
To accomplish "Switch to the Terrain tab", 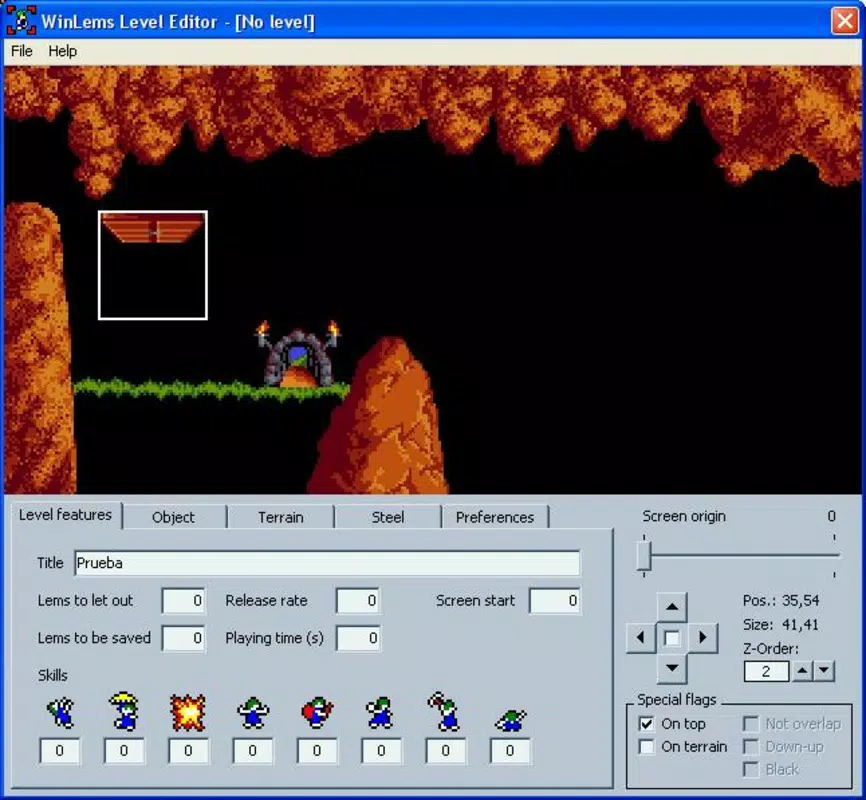I will pyautogui.click(x=281, y=517).
